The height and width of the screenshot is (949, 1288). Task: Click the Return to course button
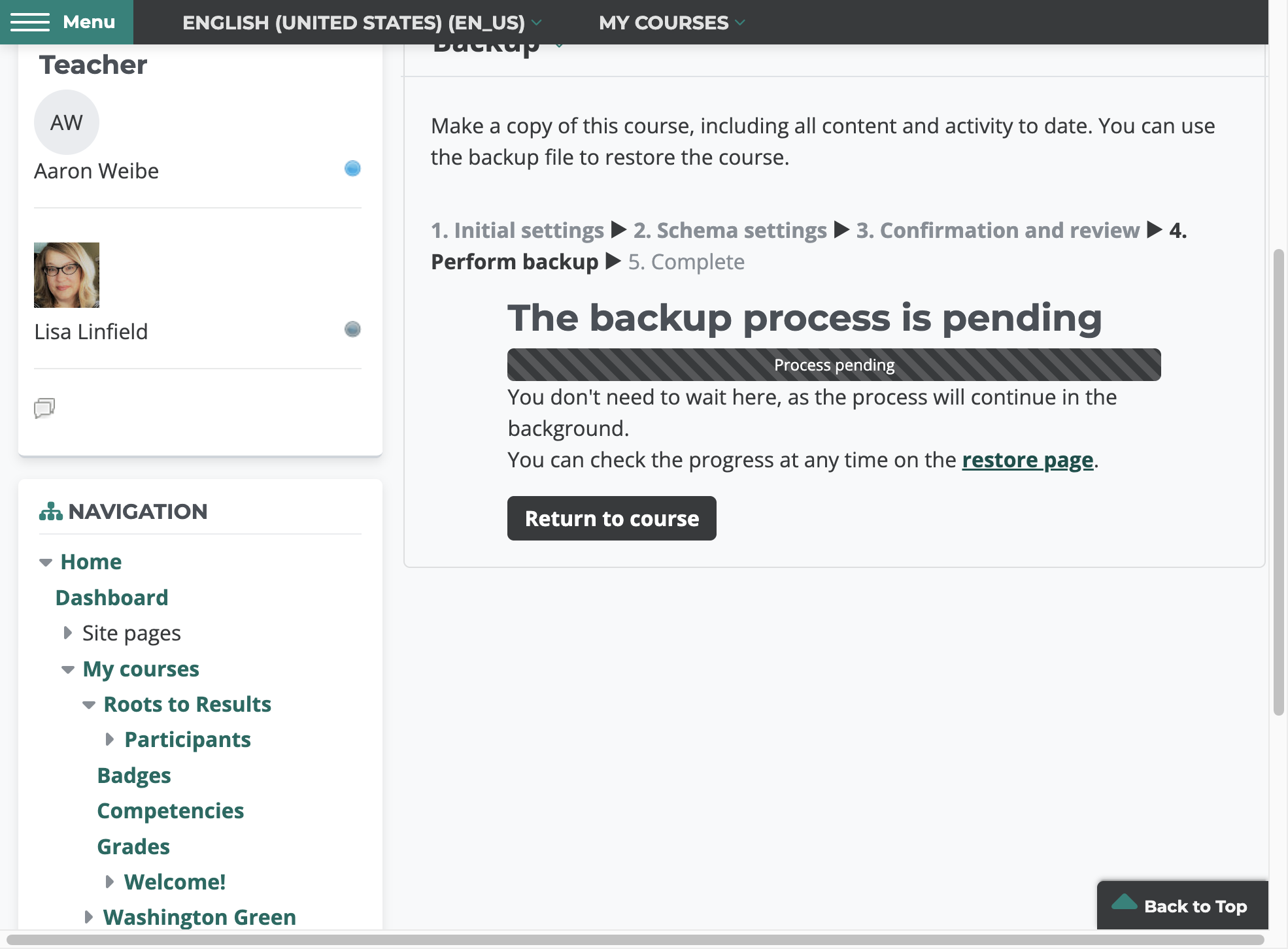tap(612, 518)
